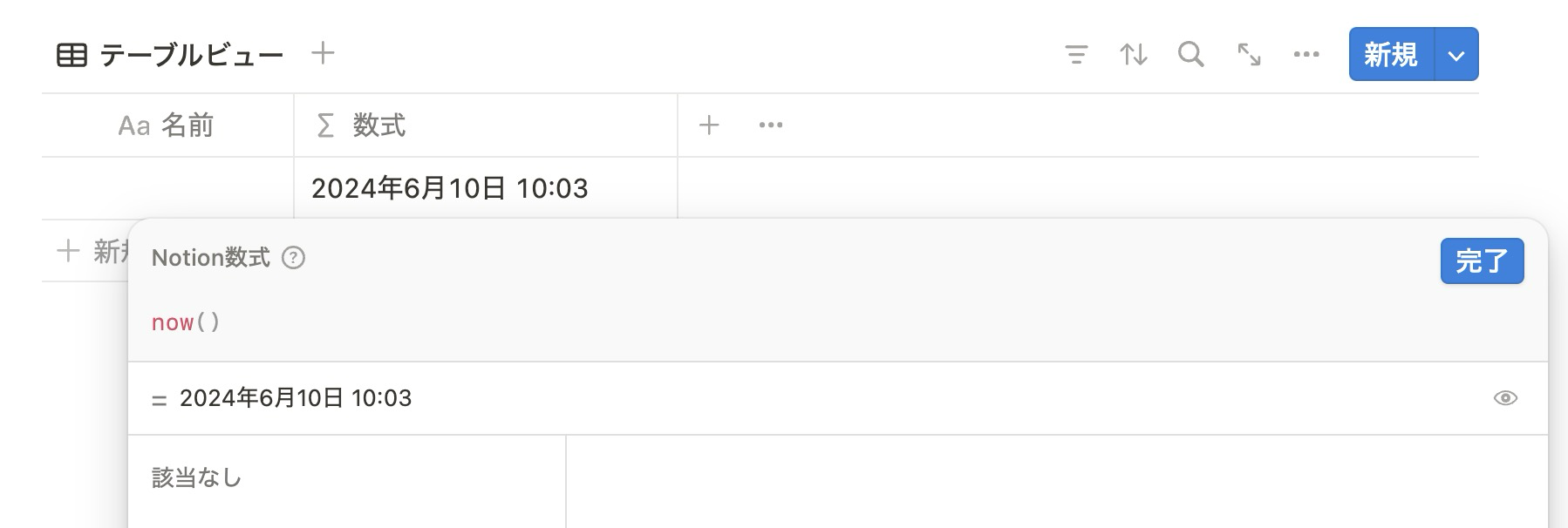Toggle the formula preview eye icon

coord(1505,398)
